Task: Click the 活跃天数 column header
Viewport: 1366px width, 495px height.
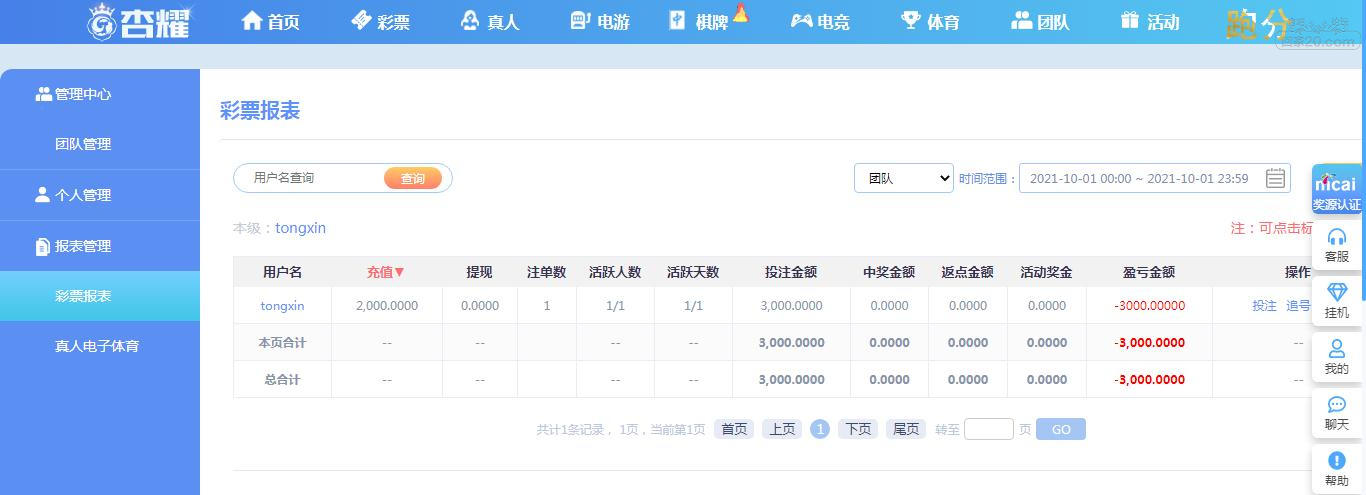Action: pos(693,272)
